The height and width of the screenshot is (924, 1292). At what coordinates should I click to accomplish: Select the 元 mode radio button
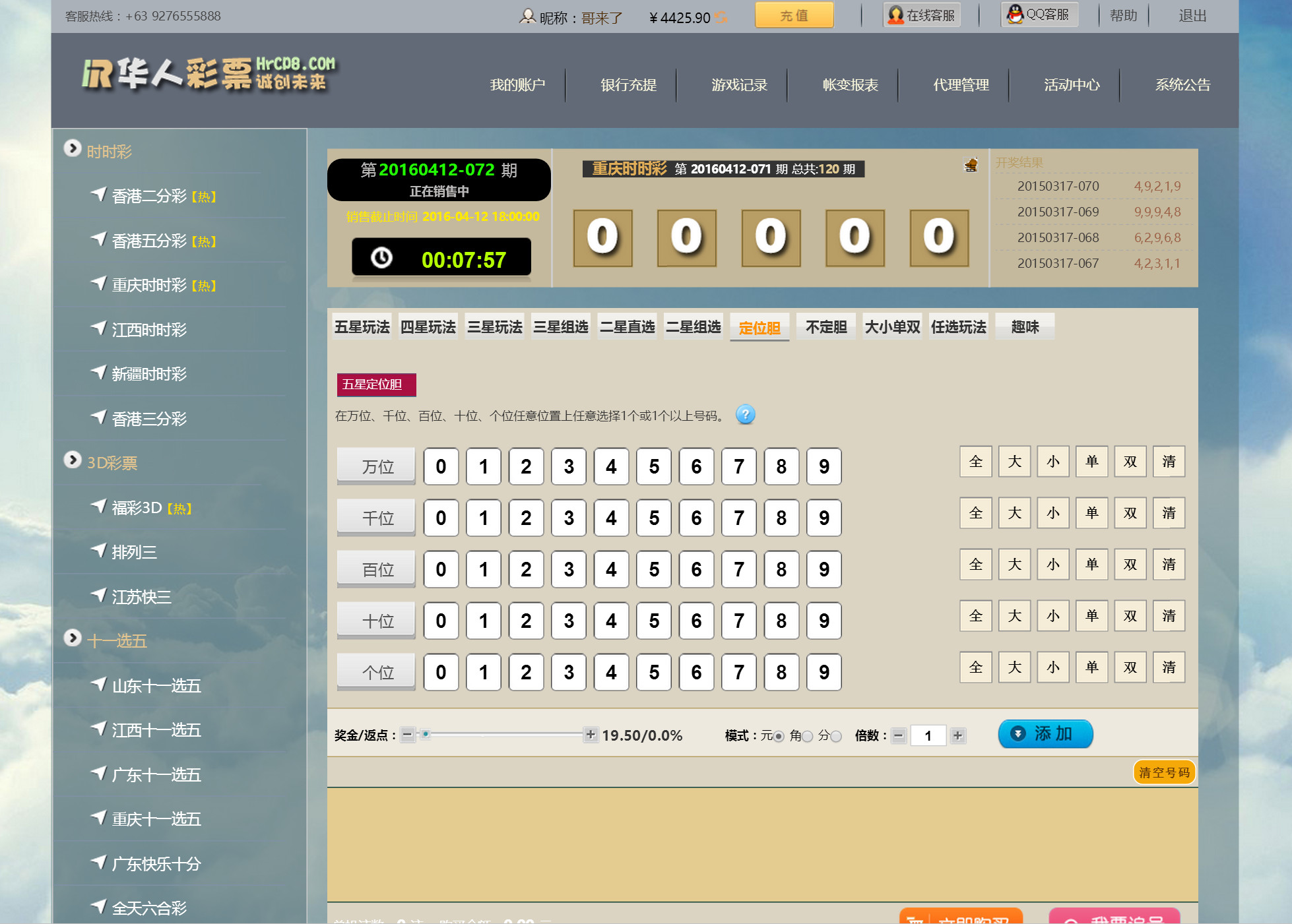pos(779,736)
